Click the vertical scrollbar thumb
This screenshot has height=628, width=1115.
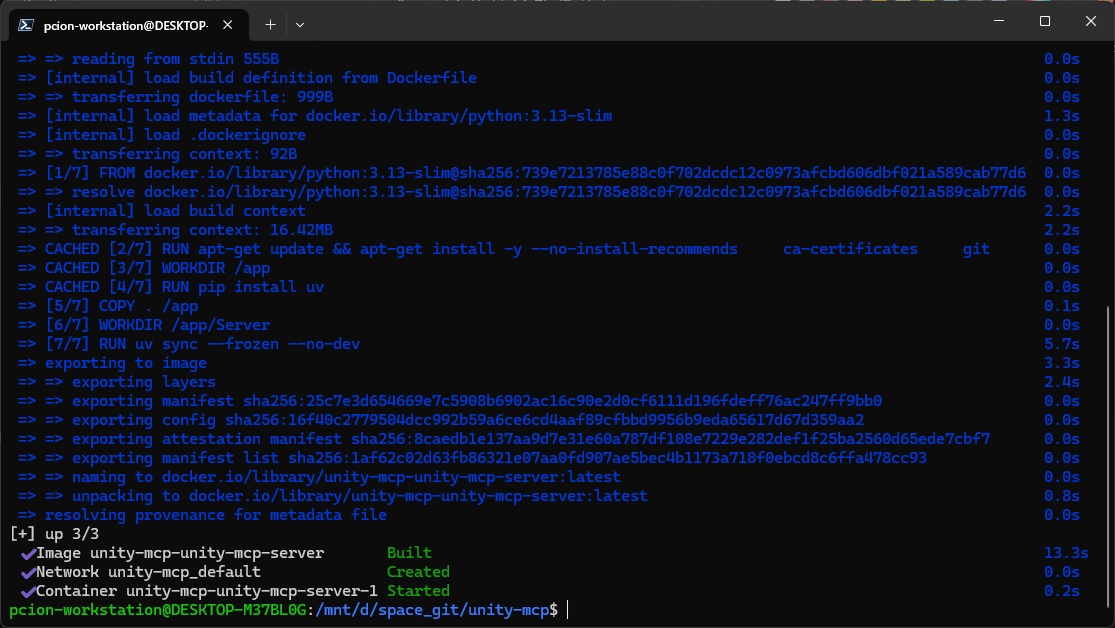[1108, 450]
